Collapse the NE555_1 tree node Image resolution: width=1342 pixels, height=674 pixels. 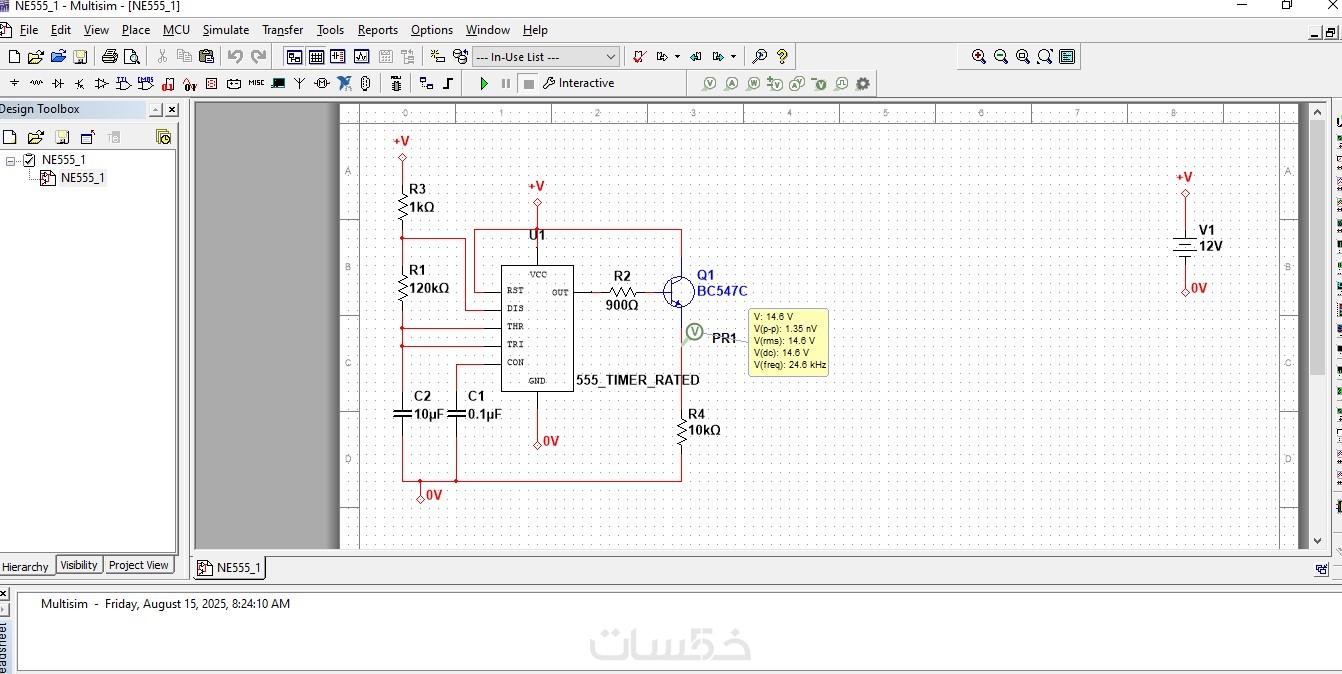click(10, 160)
